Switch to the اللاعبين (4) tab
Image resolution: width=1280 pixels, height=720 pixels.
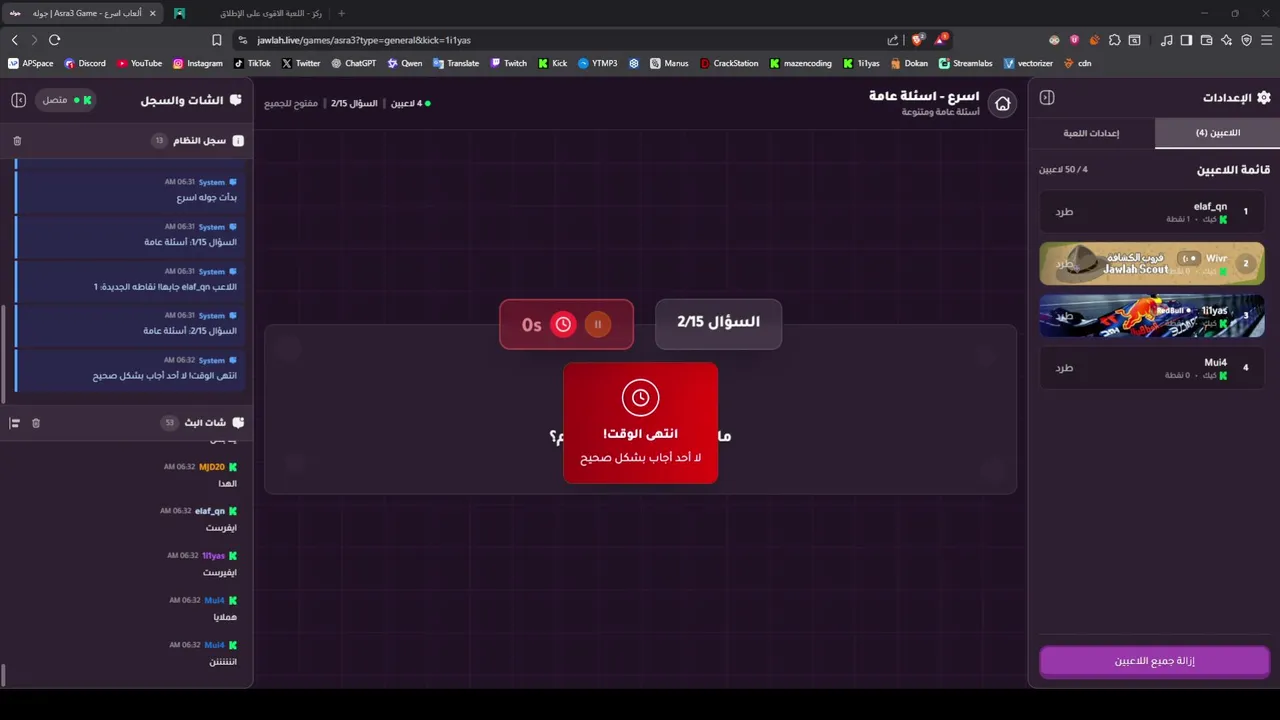point(1217,133)
